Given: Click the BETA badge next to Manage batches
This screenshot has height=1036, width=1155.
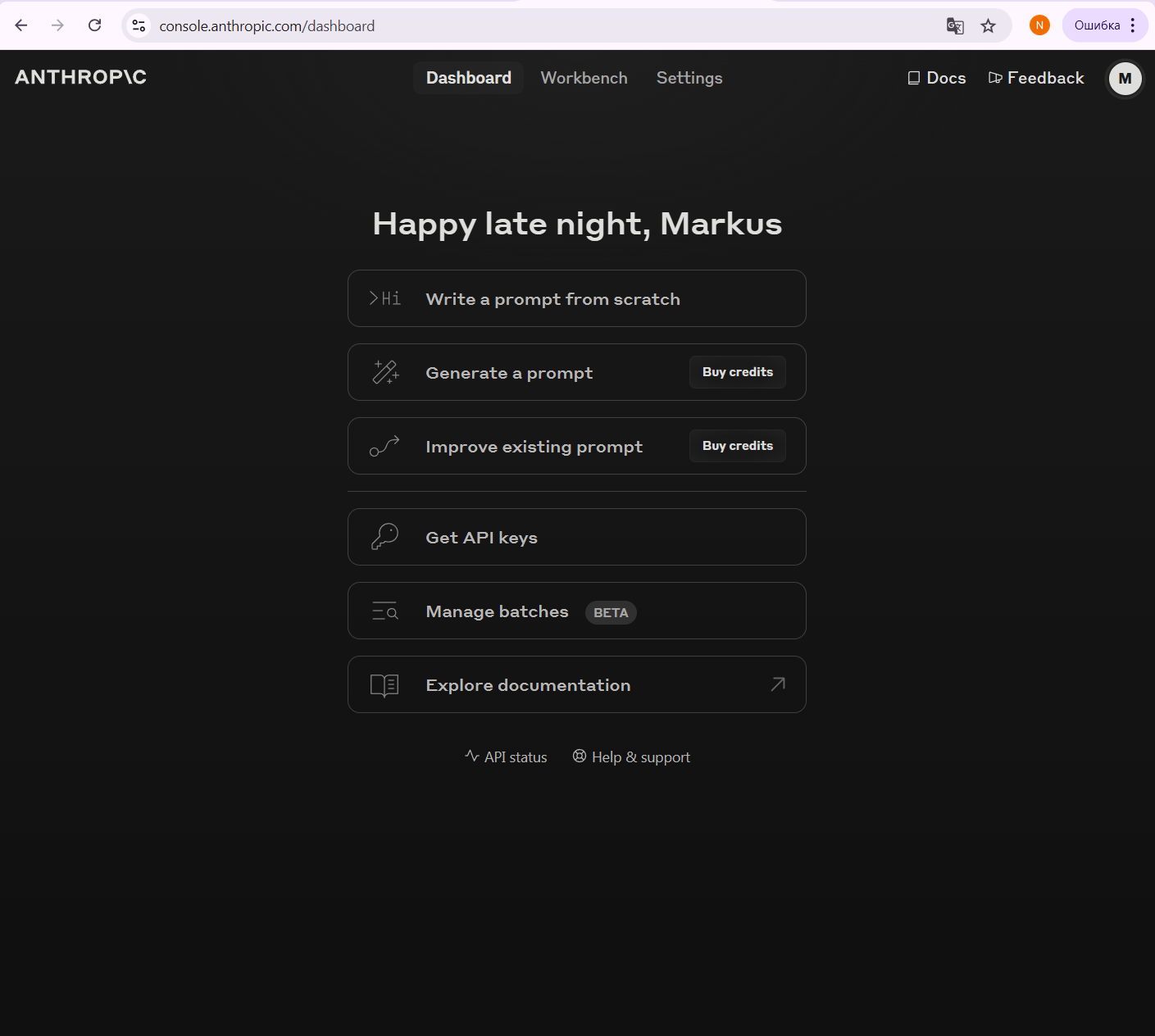Looking at the screenshot, I should tap(611, 612).
